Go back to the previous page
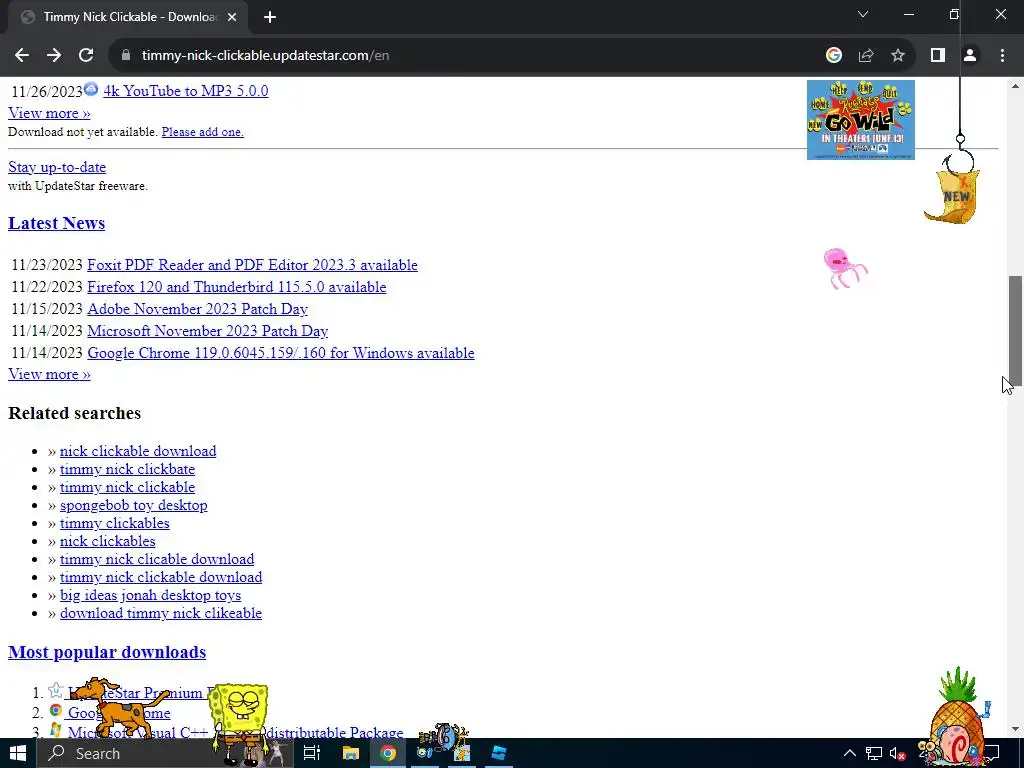This screenshot has width=1024, height=768. point(22,56)
